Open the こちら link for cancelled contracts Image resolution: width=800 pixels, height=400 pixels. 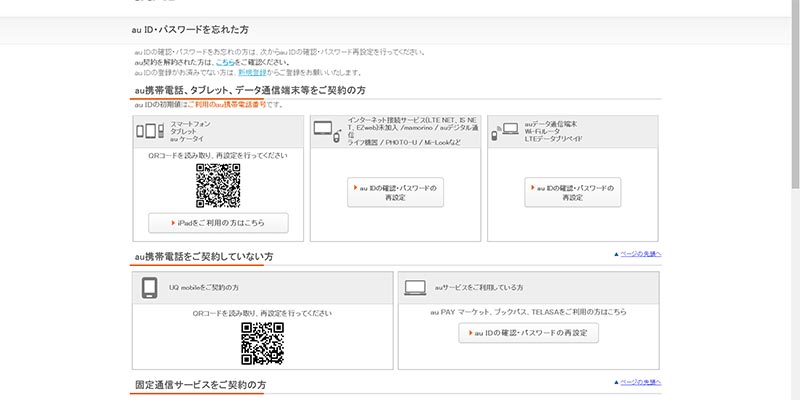(226, 61)
